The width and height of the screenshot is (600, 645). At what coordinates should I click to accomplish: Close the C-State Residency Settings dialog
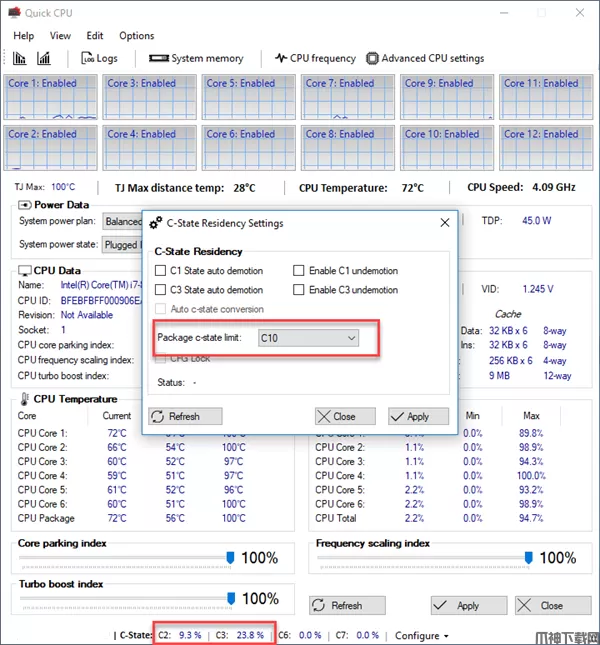coord(444,223)
